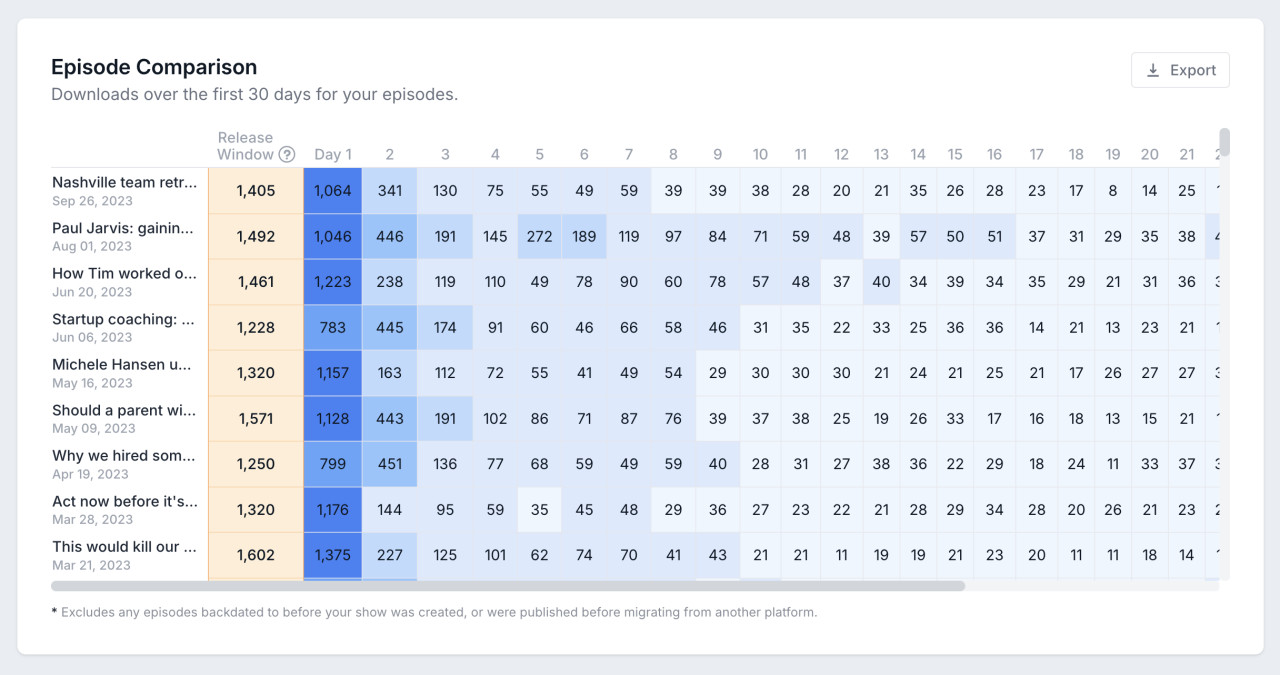This screenshot has width=1280, height=675.
Task: Open the Should a parent episode
Action: (x=124, y=410)
